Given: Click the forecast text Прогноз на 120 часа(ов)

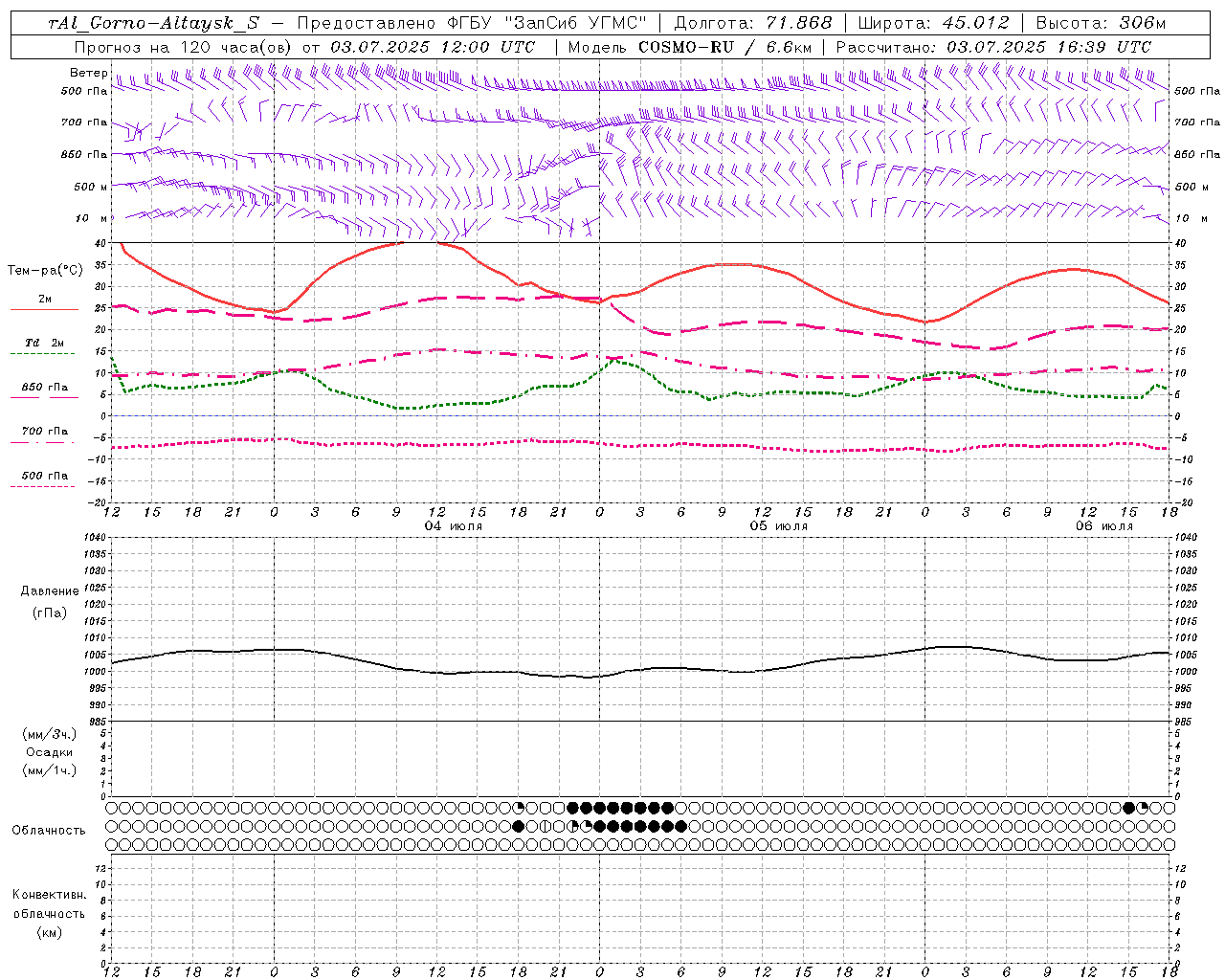Looking at the screenshot, I should point(184,47).
